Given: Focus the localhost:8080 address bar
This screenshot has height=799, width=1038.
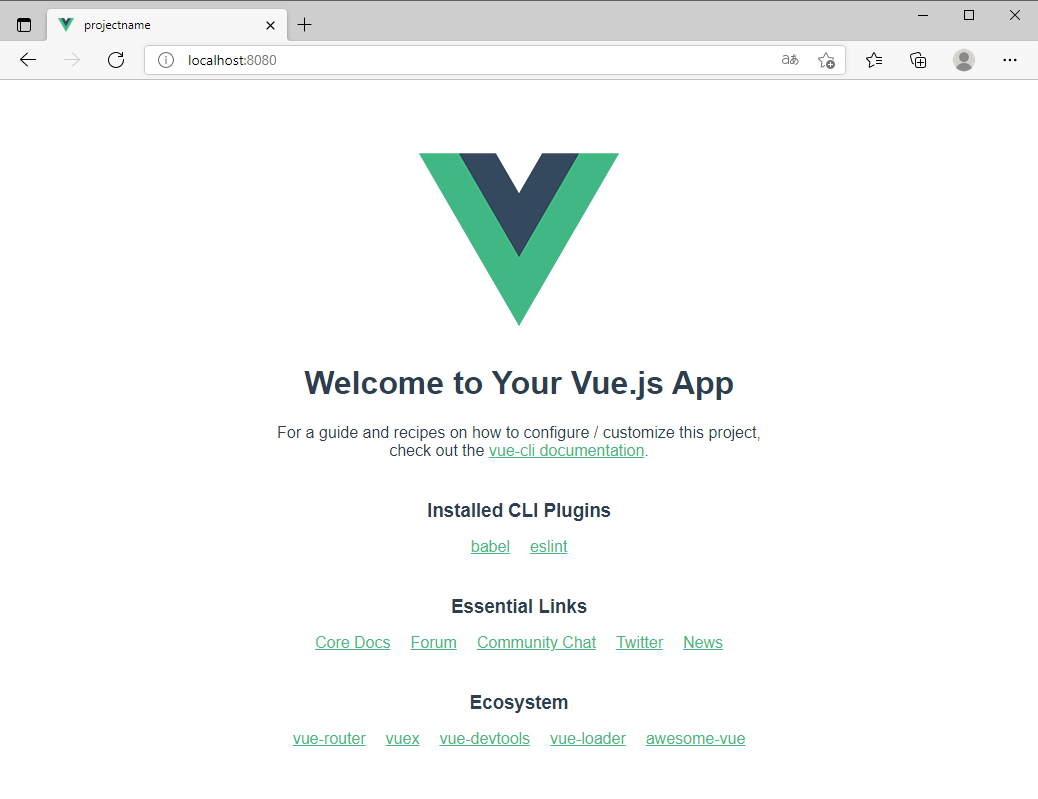Looking at the screenshot, I should (463, 60).
